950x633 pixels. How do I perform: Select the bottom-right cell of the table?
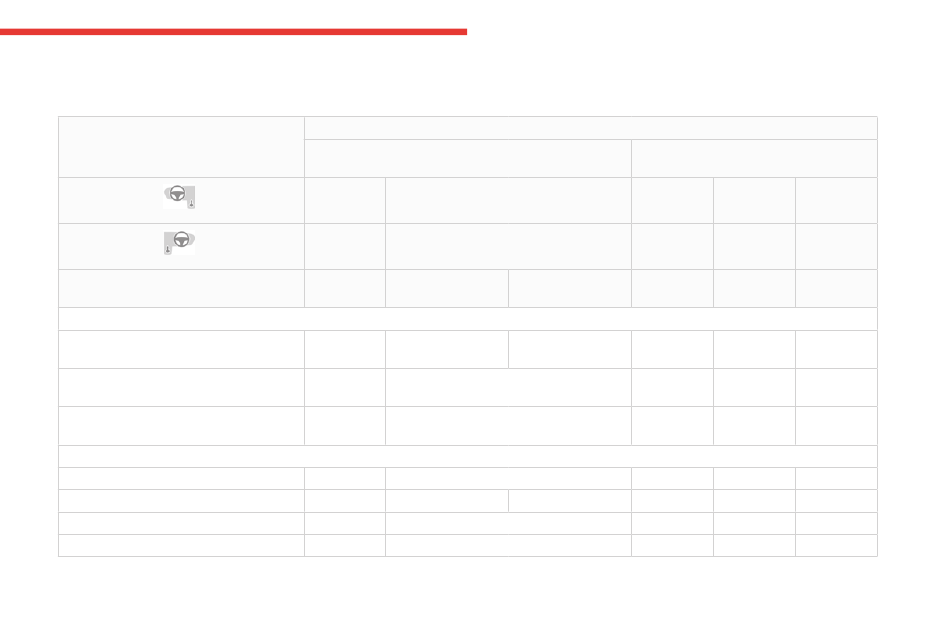point(836,546)
